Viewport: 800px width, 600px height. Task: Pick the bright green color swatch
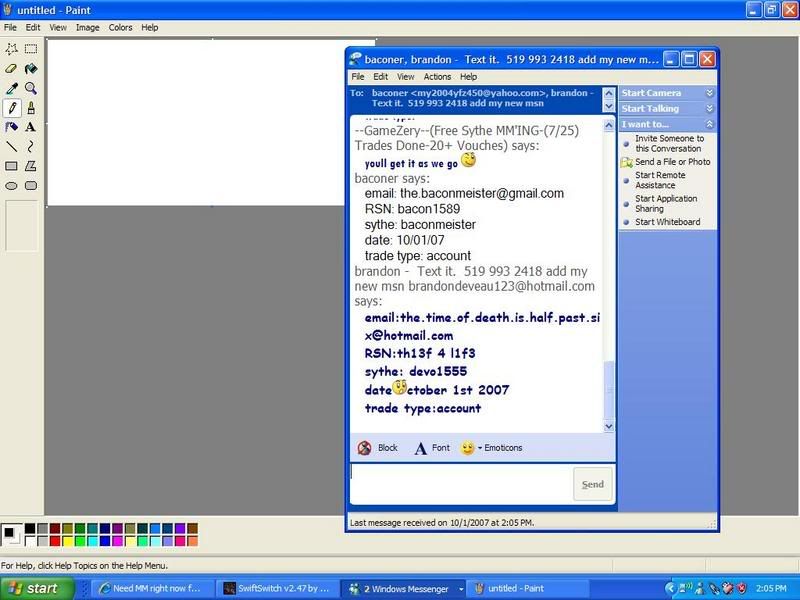pos(80,540)
